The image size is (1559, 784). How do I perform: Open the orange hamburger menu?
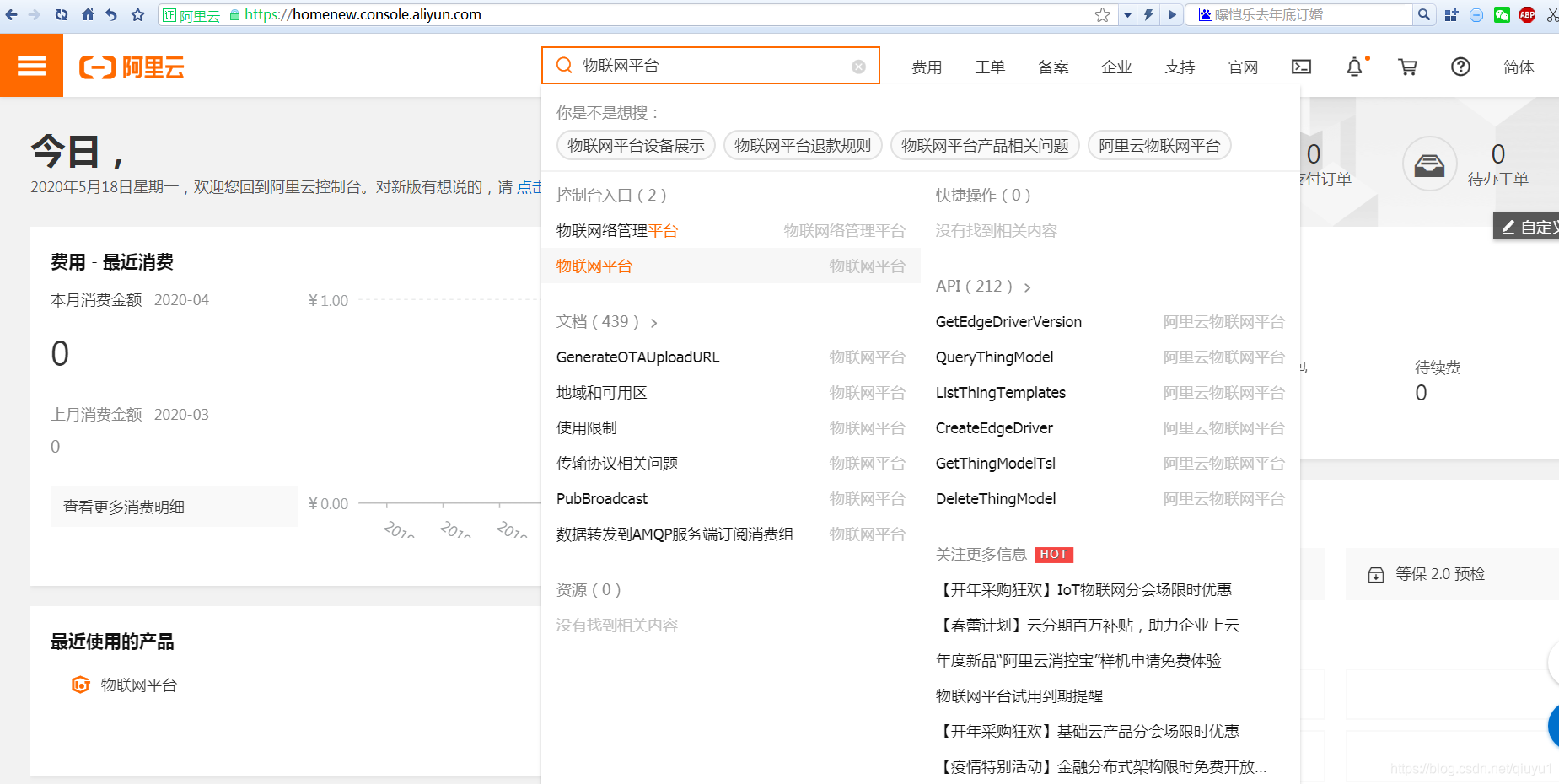pos(31,66)
